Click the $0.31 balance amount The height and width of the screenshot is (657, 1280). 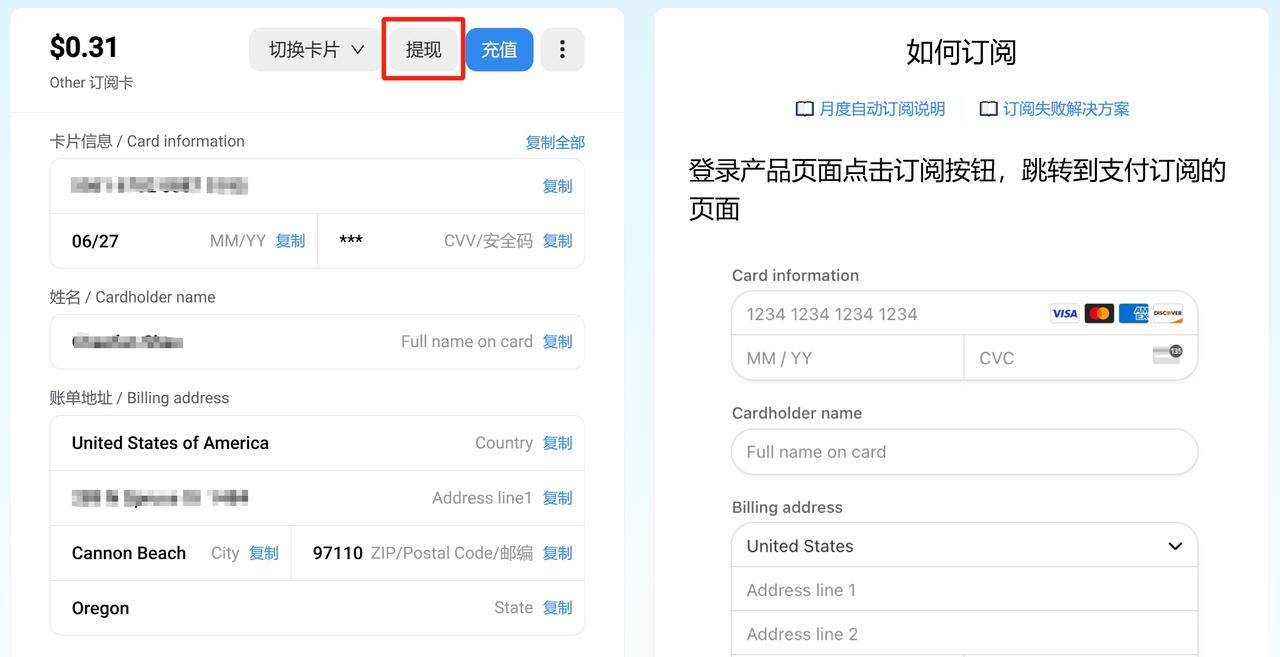click(84, 47)
